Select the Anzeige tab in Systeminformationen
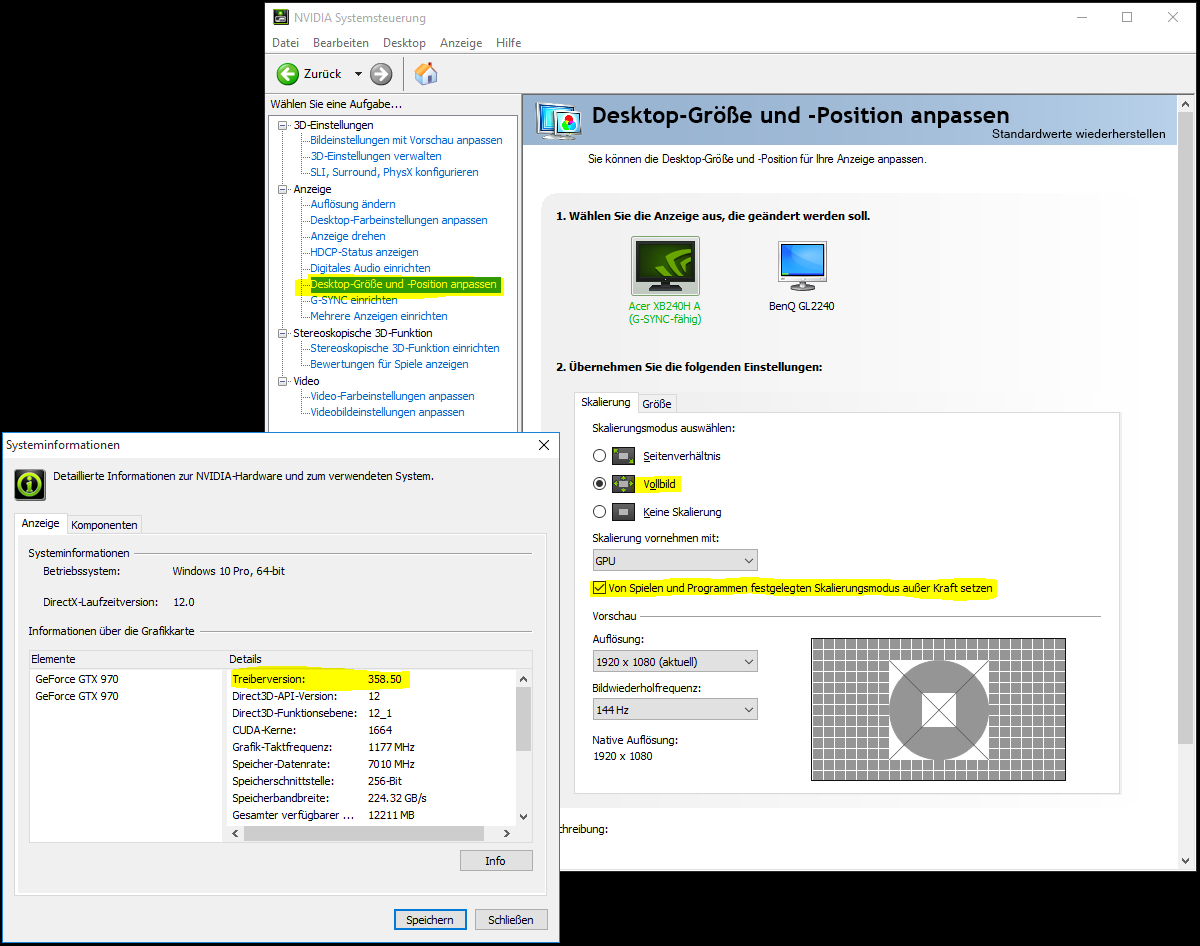 (41, 523)
